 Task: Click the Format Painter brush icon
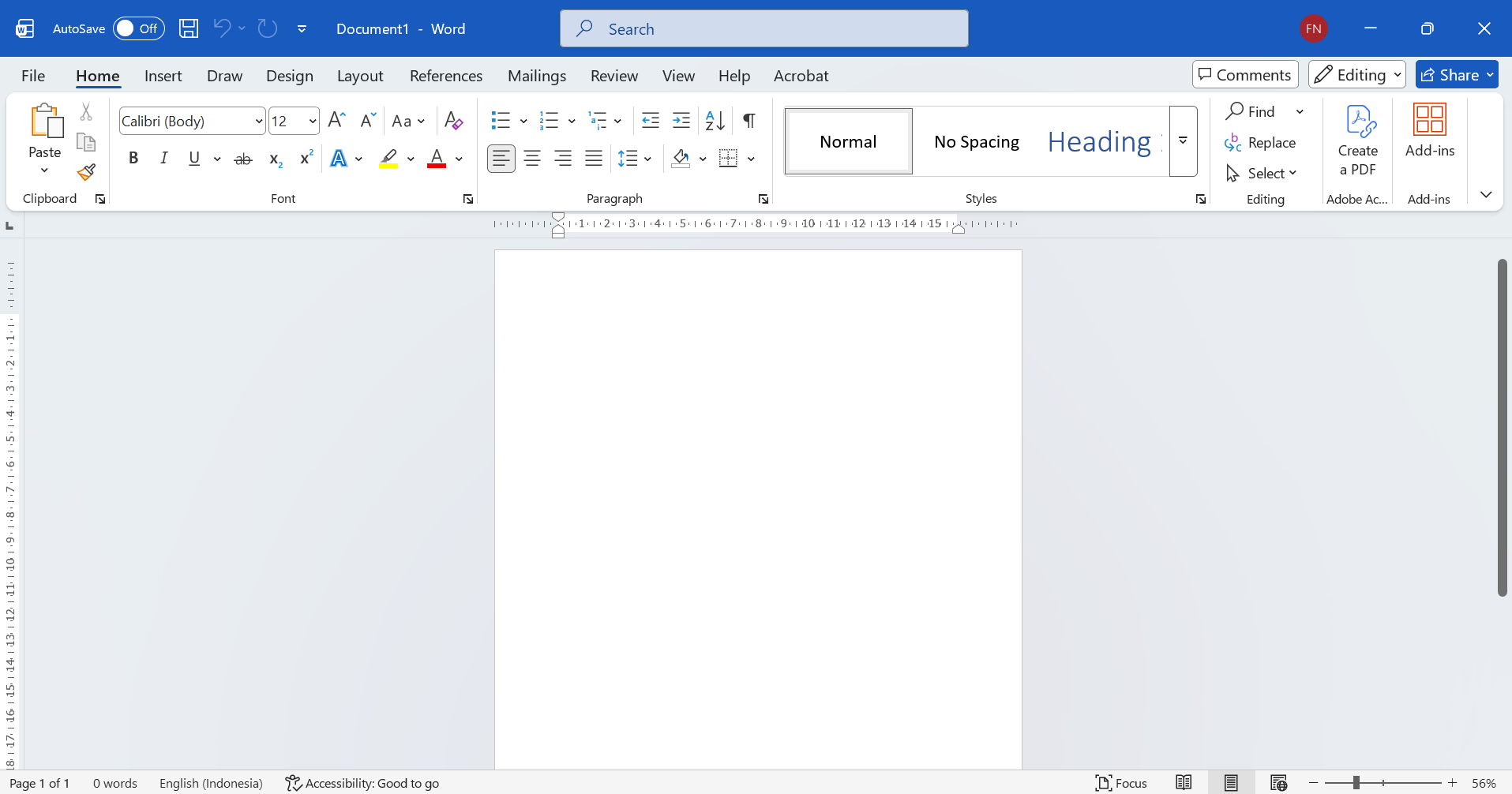point(86,172)
